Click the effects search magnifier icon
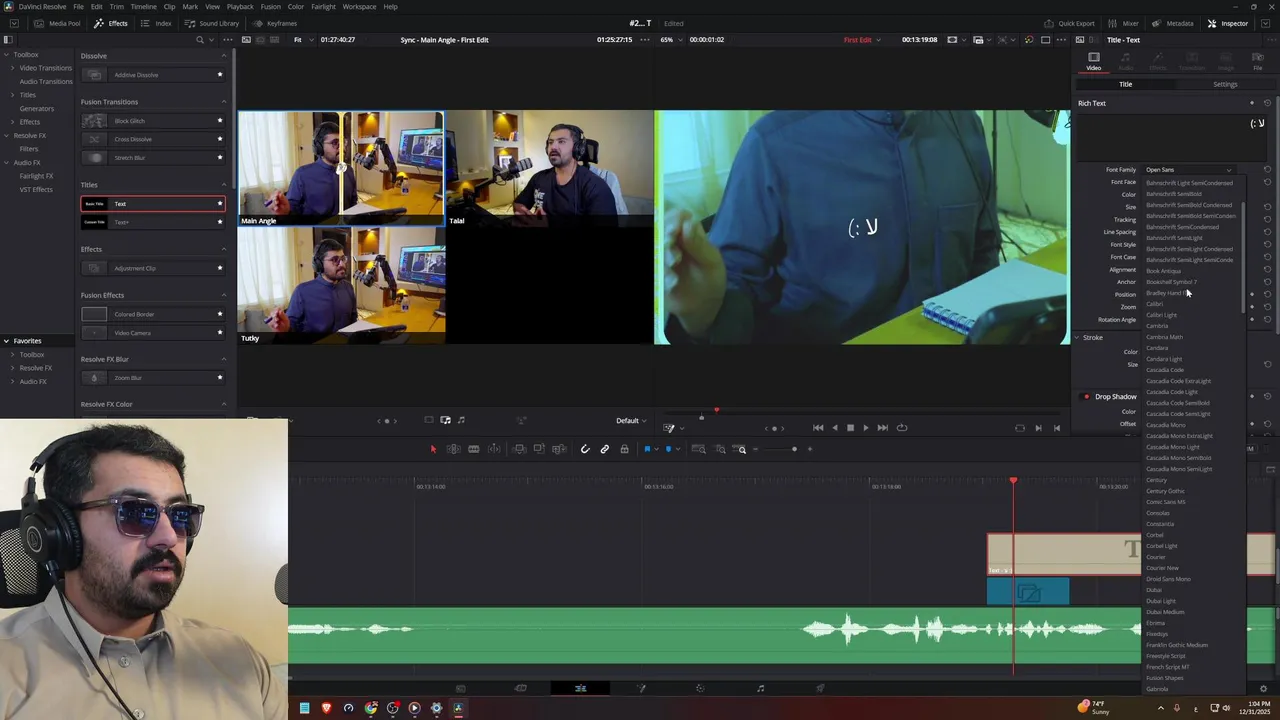Screen dimensions: 1280x720 [200, 40]
